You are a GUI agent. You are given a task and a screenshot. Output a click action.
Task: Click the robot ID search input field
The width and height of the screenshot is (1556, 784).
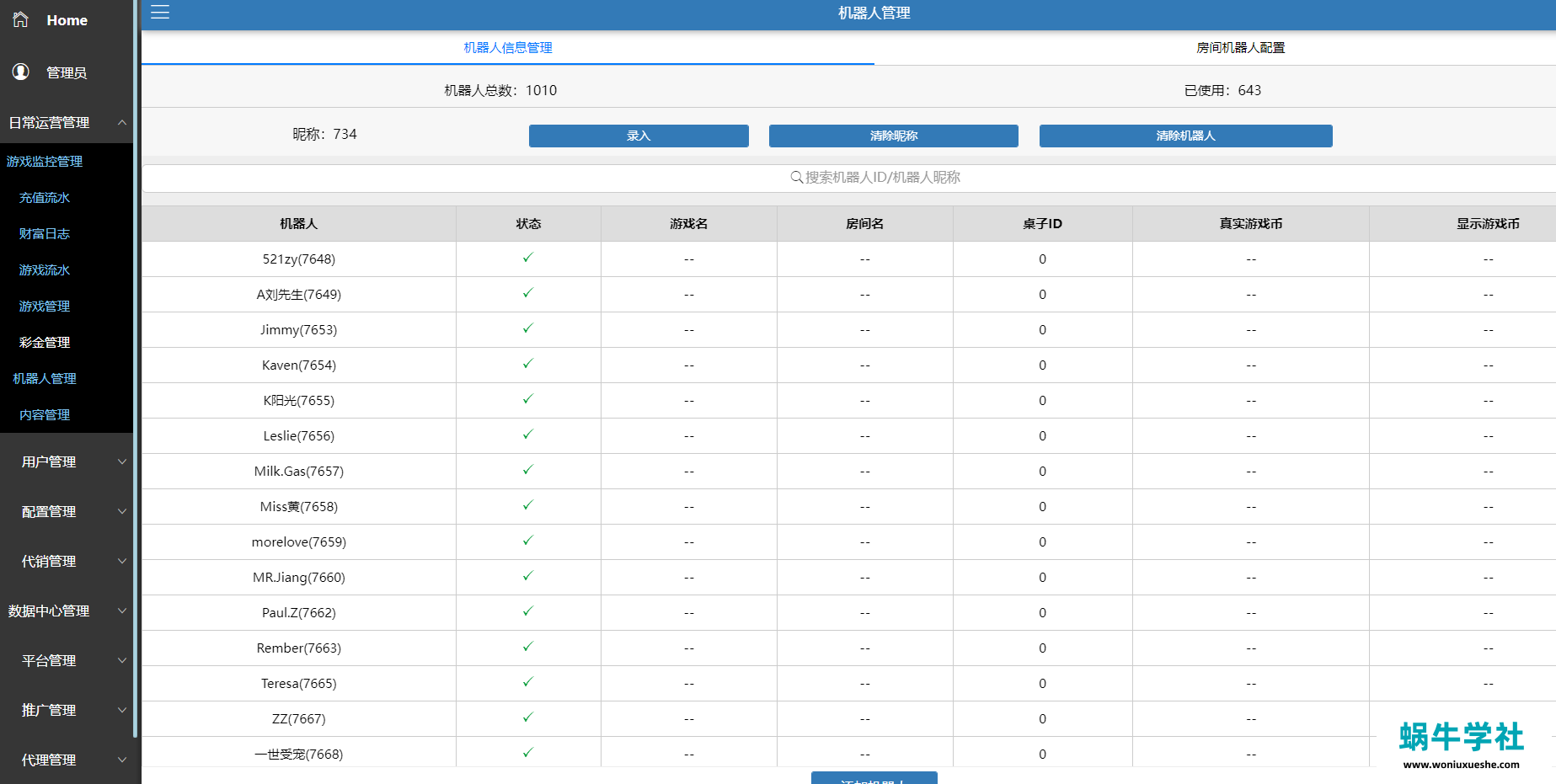click(x=874, y=177)
